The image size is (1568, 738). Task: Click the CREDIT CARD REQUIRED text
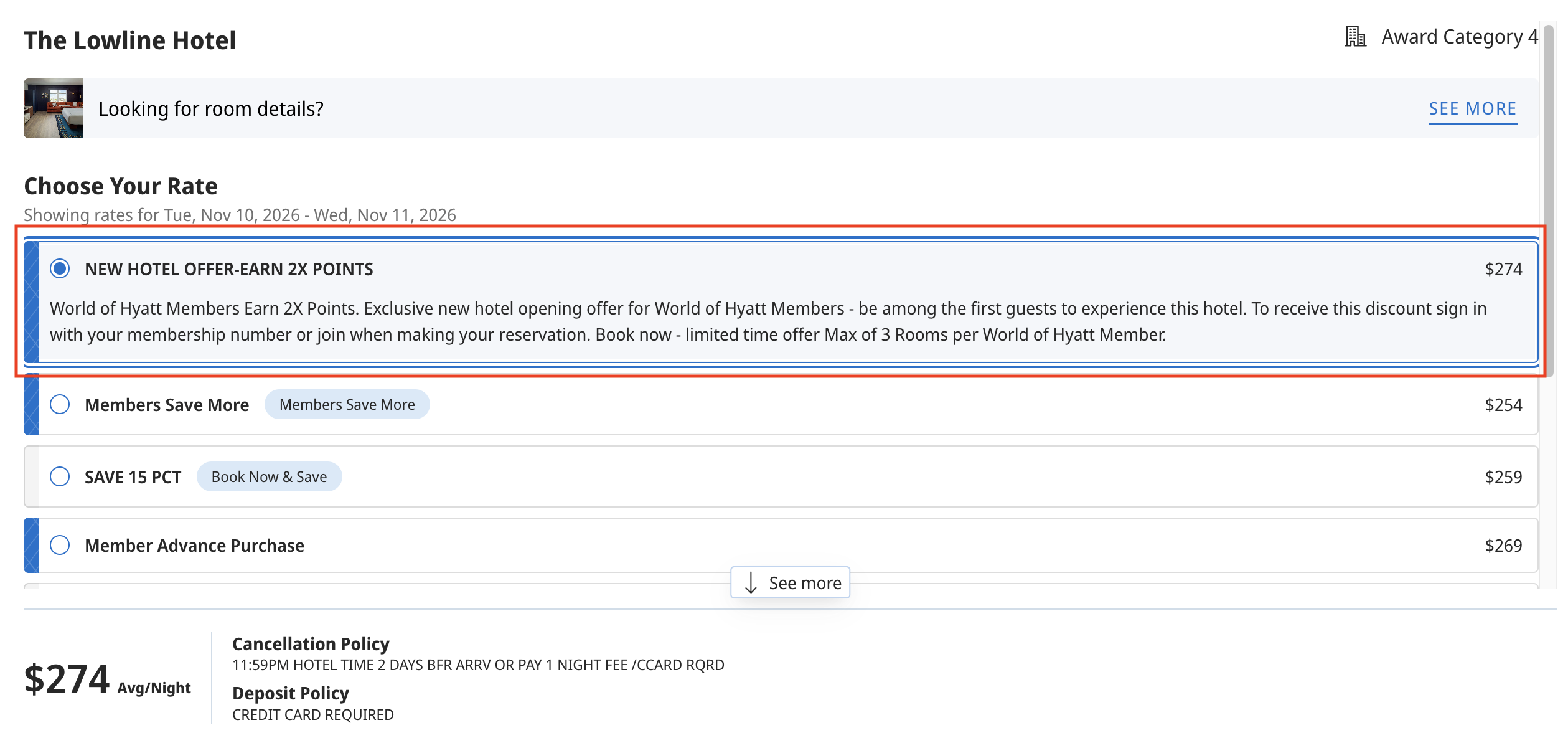(x=313, y=715)
